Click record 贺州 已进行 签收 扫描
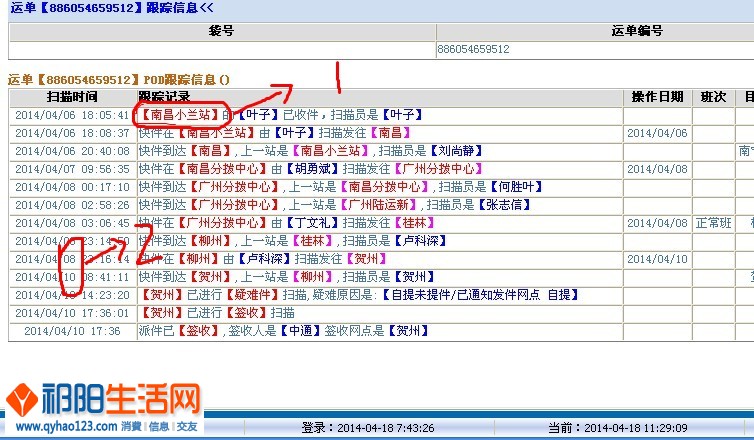Viewport: 754px width, 440px height. pos(217,313)
